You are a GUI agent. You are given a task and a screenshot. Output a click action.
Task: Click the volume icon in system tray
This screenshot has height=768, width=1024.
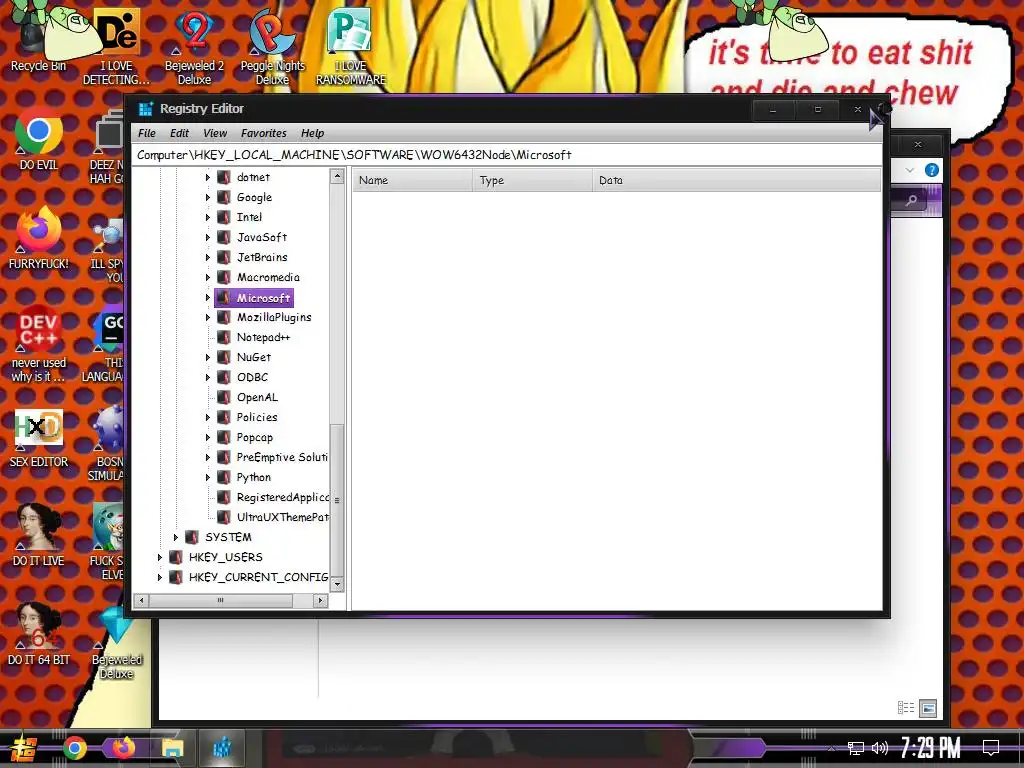[880, 748]
